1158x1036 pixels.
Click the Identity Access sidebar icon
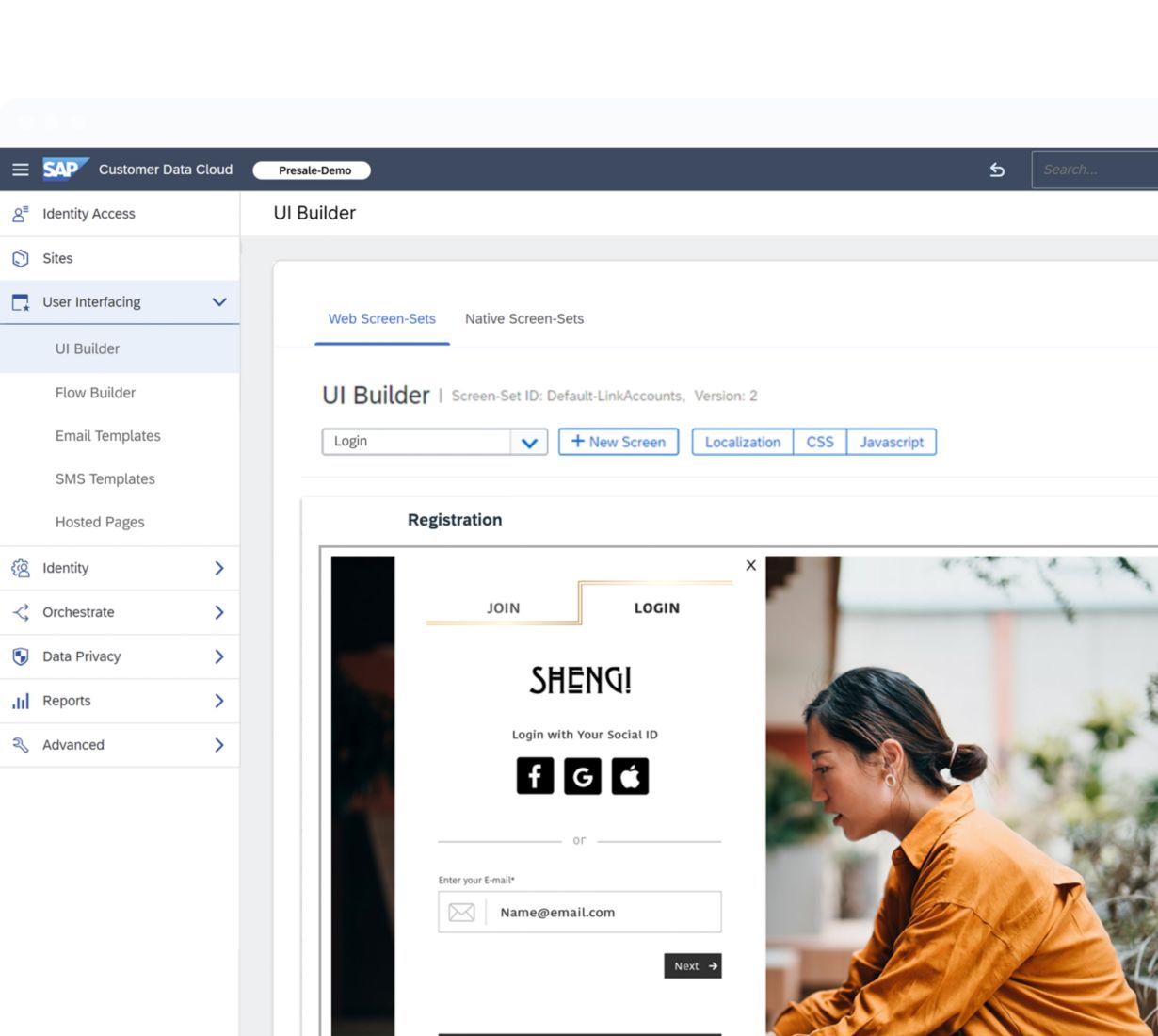[x=20, y=214]
